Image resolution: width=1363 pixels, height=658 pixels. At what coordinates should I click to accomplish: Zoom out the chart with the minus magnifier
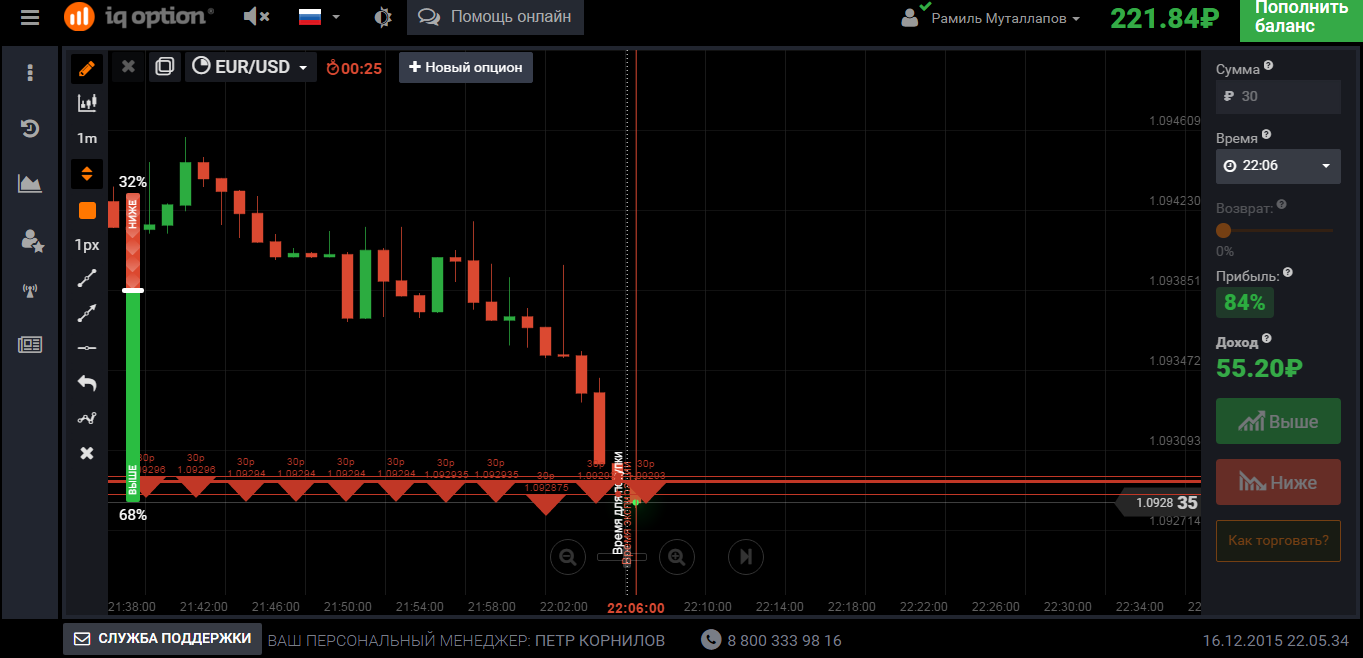pos(568,556)
